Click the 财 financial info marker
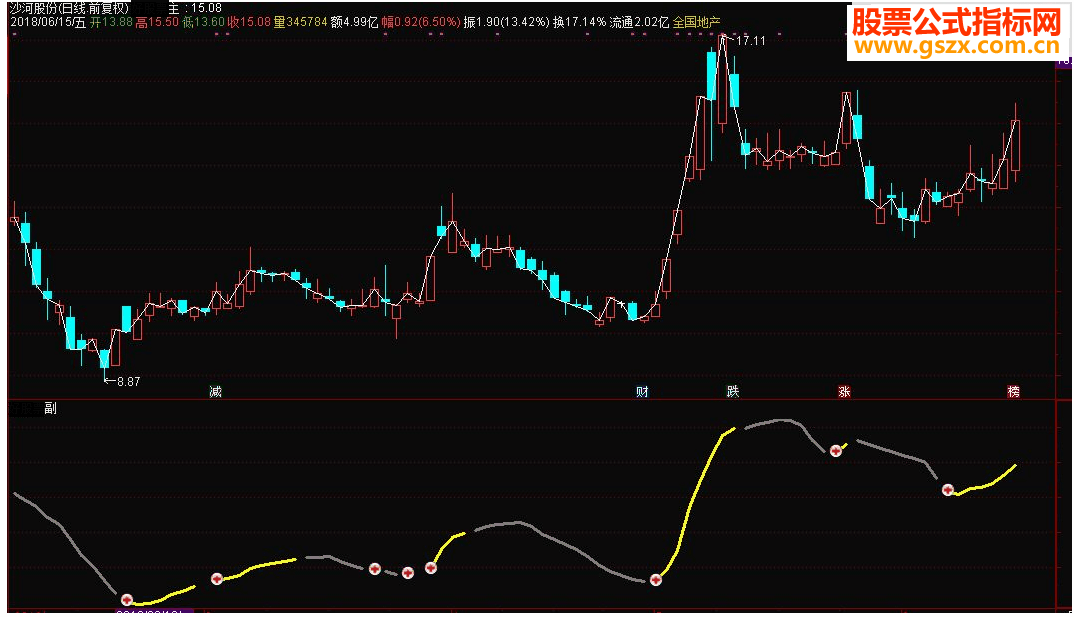1074x617 pixels. [x=642, y=392]
